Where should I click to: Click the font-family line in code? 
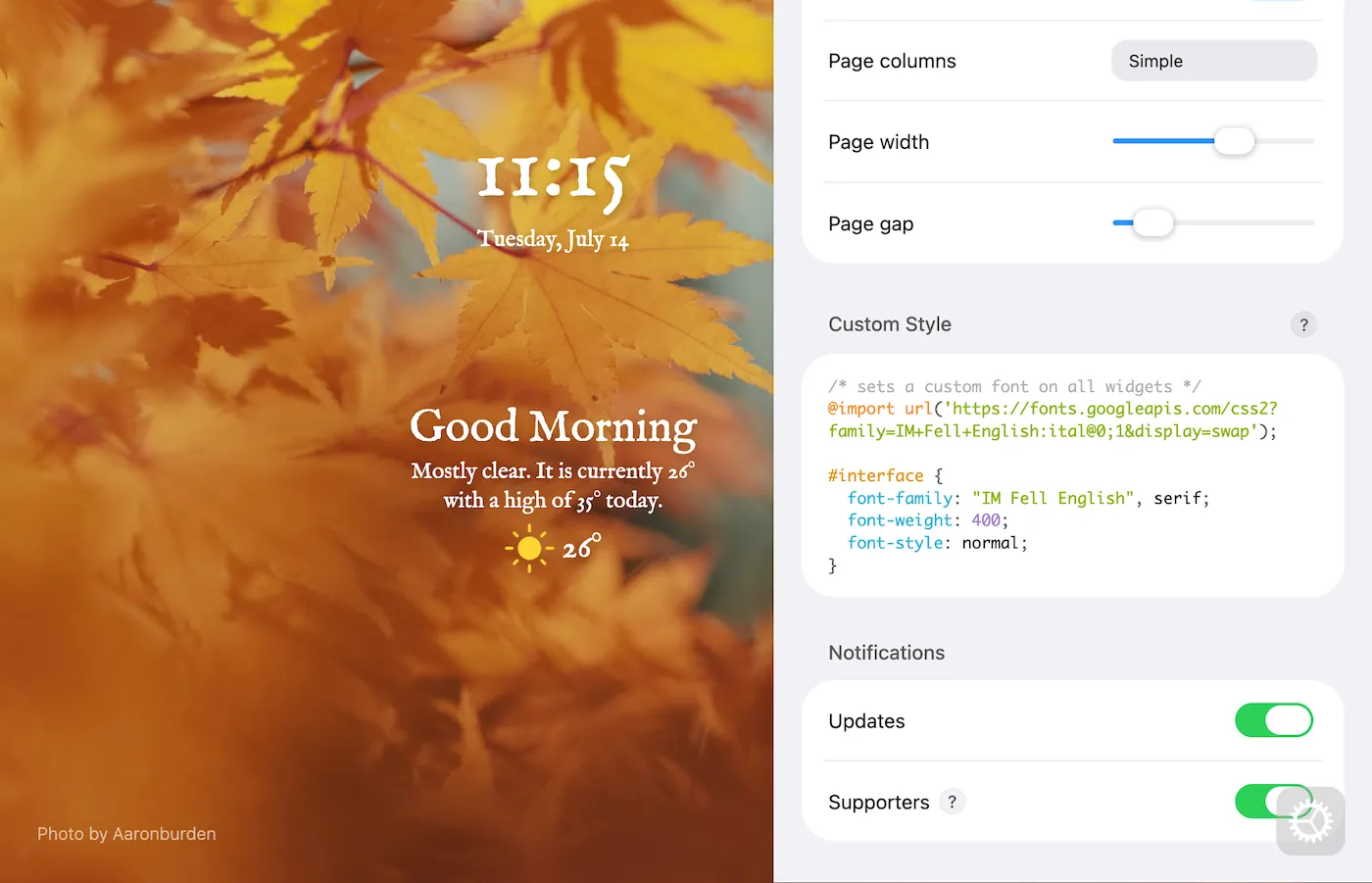(1028, 498)
